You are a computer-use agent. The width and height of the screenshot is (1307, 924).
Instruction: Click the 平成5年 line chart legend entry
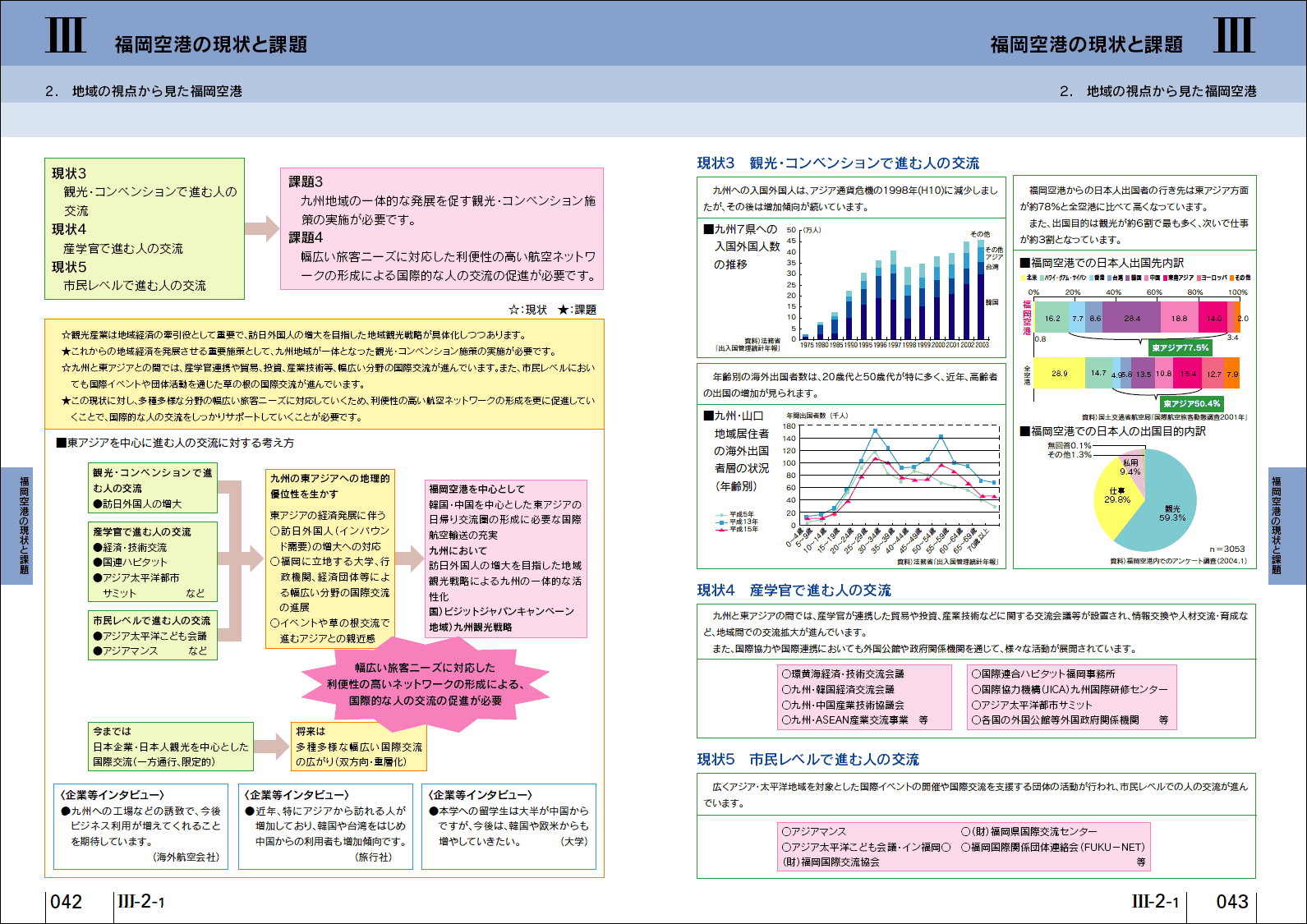(x=735, y=514)
